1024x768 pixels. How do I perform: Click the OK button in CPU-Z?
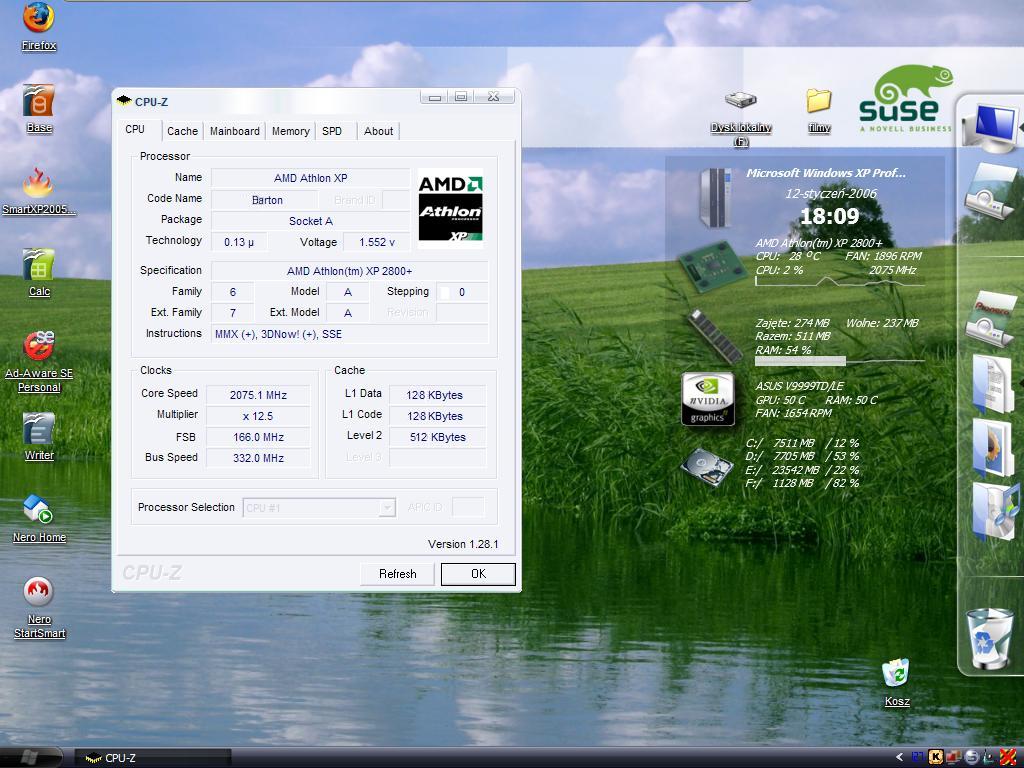click(x=478, y=574)
